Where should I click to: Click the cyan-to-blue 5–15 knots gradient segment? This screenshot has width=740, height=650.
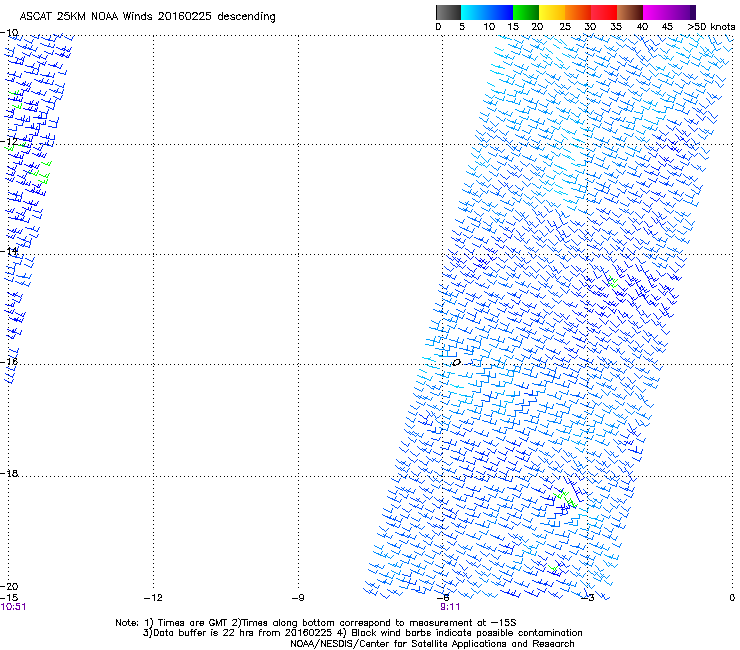point(487,12)
